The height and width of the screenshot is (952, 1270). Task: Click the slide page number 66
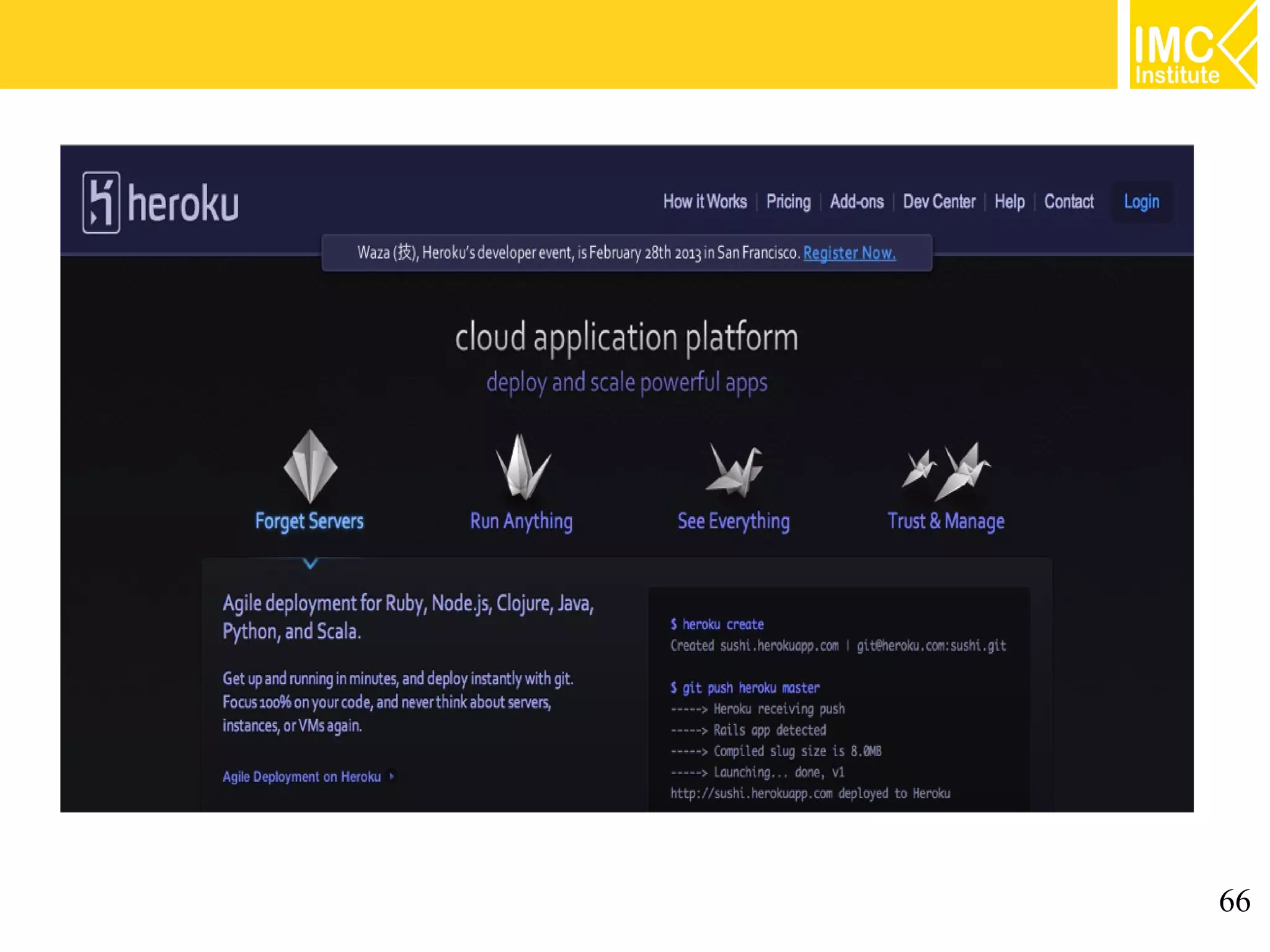(1235, 900)
